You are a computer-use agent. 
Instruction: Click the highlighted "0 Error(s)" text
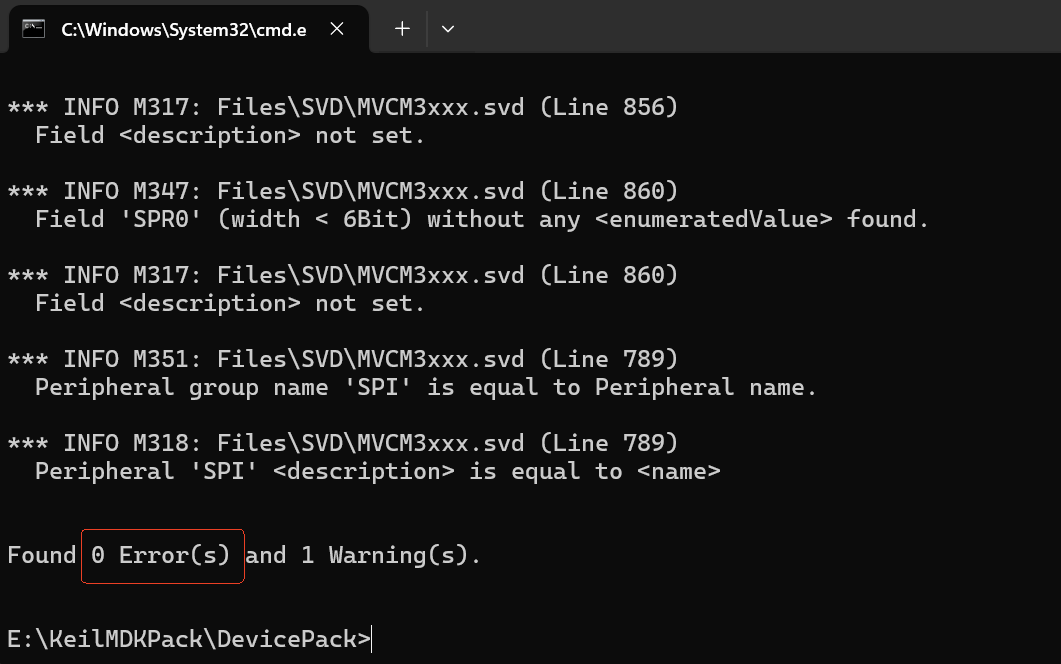(x=161, y=555)
